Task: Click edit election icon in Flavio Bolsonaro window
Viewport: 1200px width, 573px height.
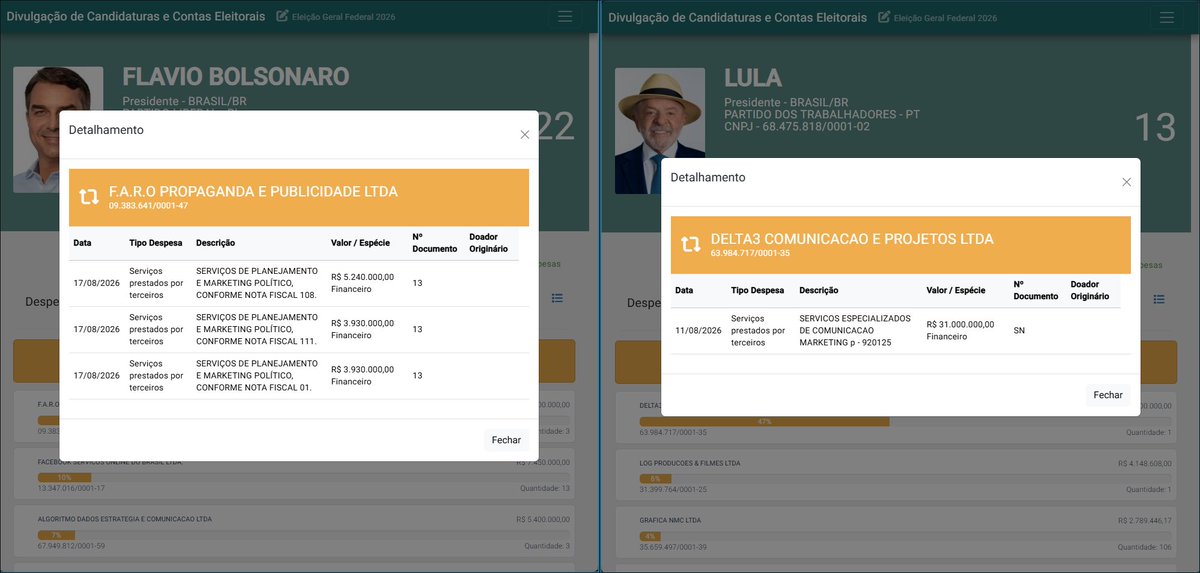Action: click(282, 17)
